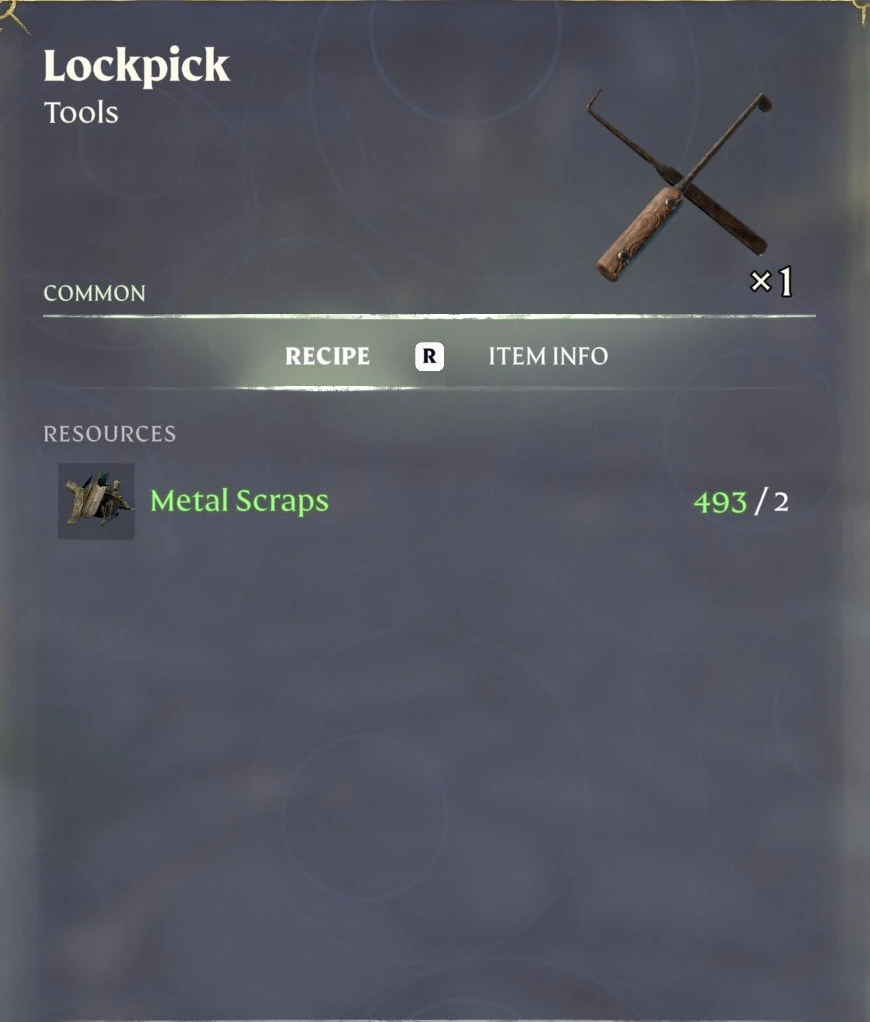Click the Metal Scraps resource row

point(424,501)
